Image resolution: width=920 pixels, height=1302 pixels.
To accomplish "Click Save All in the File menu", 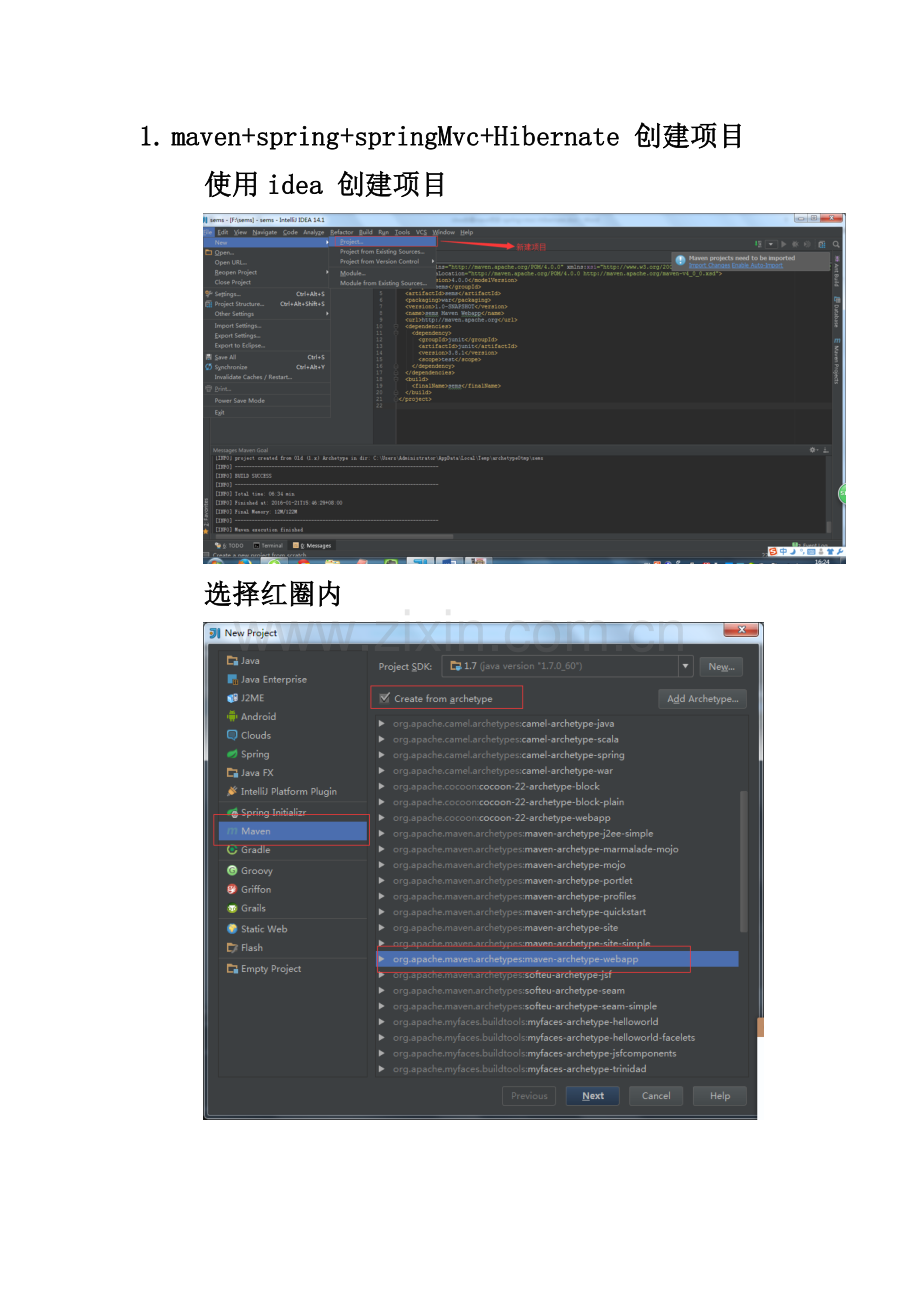I will [267, 357].
